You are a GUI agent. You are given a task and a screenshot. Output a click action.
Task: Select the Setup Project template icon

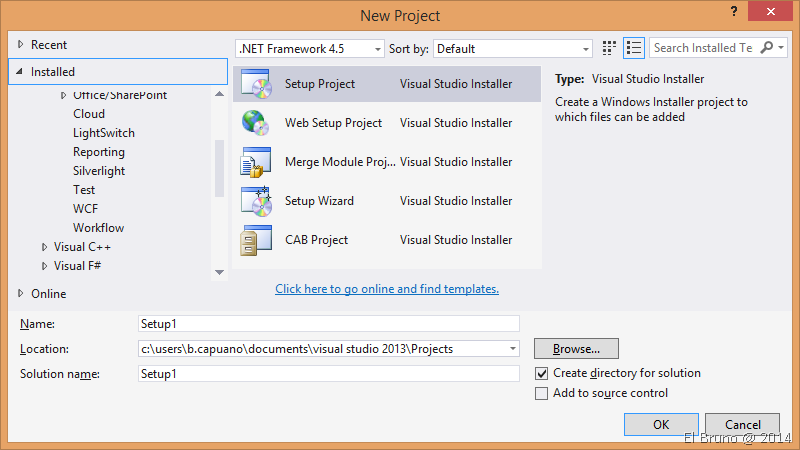pyautogui.click(x=256, y=85)
